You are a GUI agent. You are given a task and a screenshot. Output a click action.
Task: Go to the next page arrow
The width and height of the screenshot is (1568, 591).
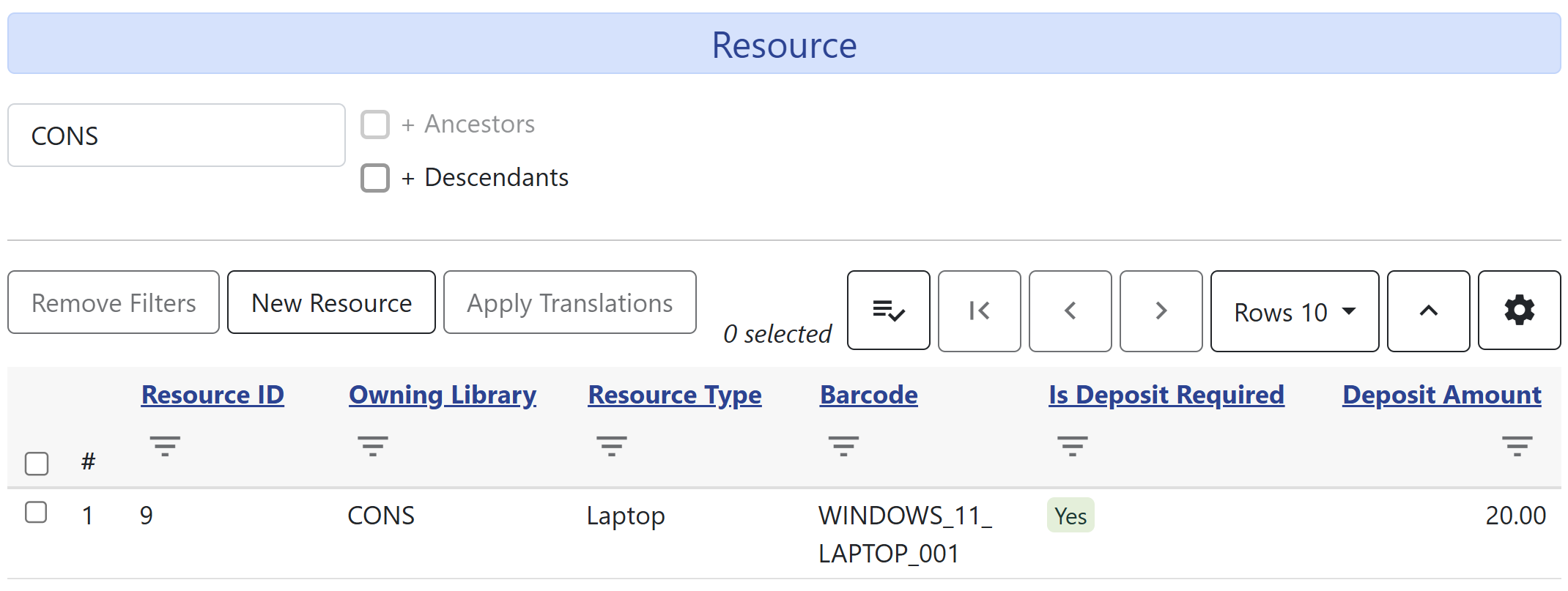pyautogui.click(x=1161, y=311)
